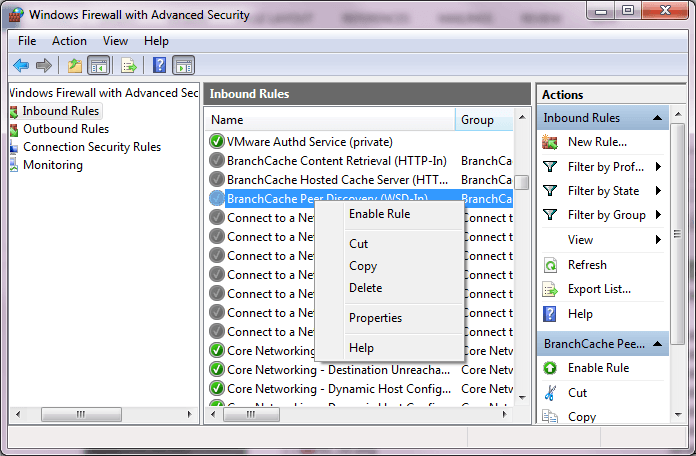Click the Refresh action link
The width and height of the screenshot is (696, 456).
(x=587, y=265)
